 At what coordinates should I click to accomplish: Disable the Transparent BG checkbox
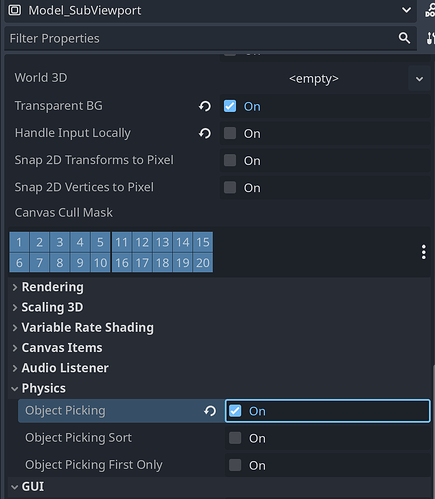230,106
